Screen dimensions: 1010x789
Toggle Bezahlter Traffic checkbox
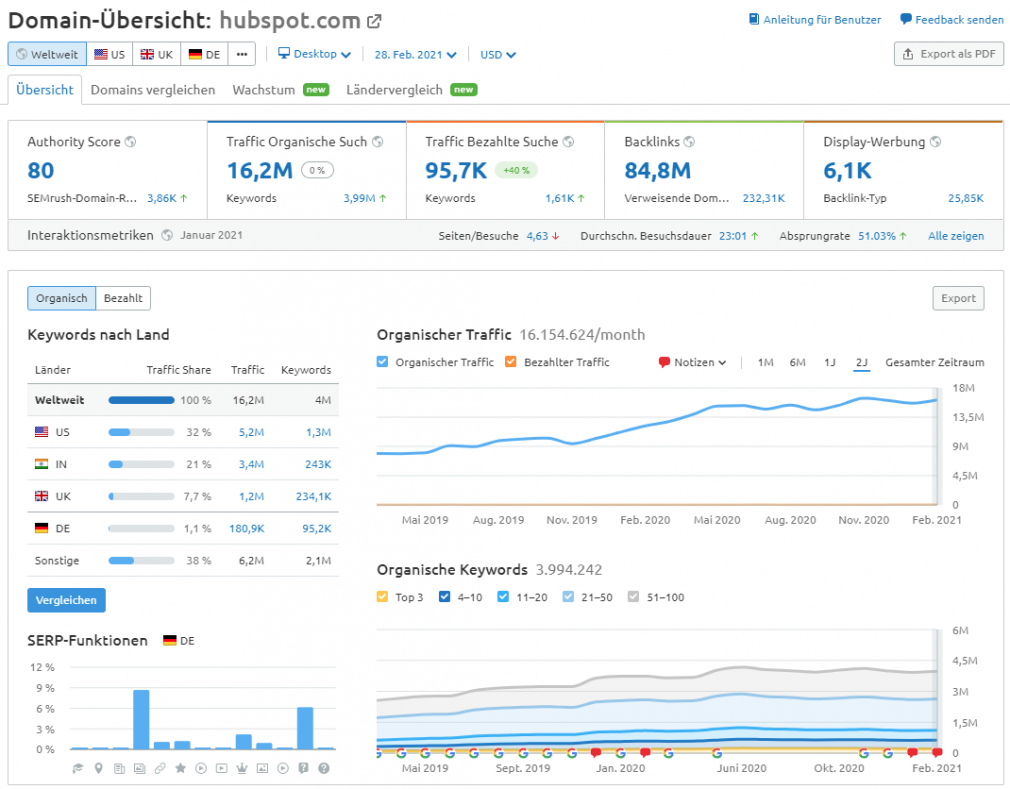click(x=511, y=361)
